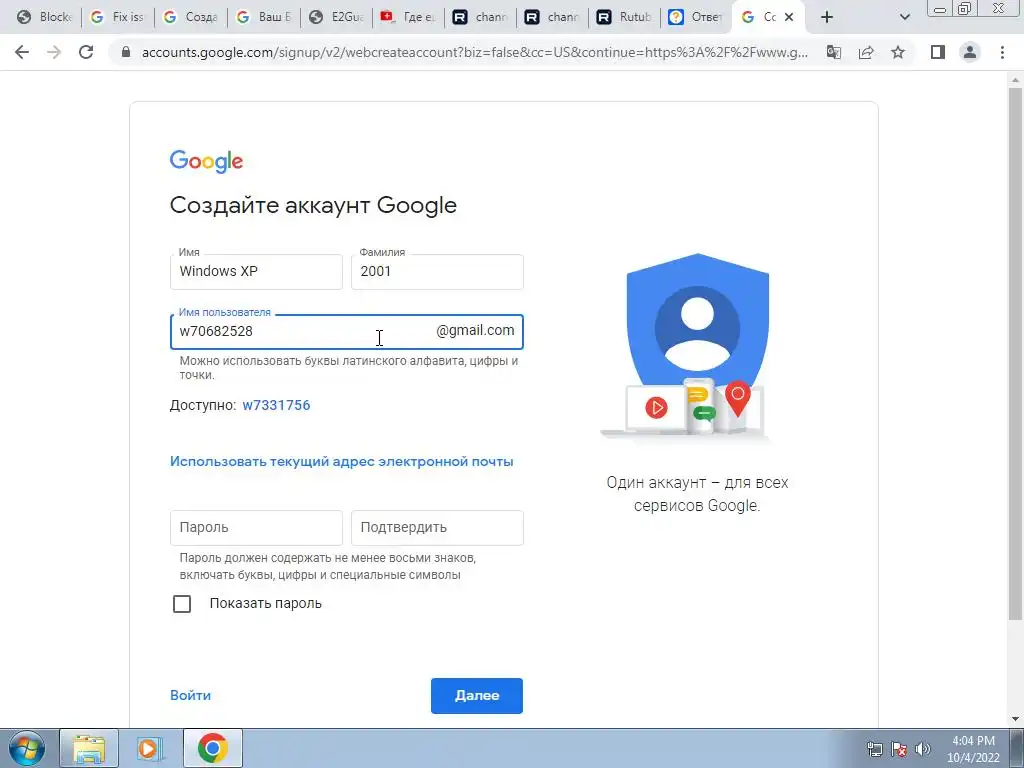Focus the Пароль password field
This screenshot has width=1024, height=768.
coord(256,528)
